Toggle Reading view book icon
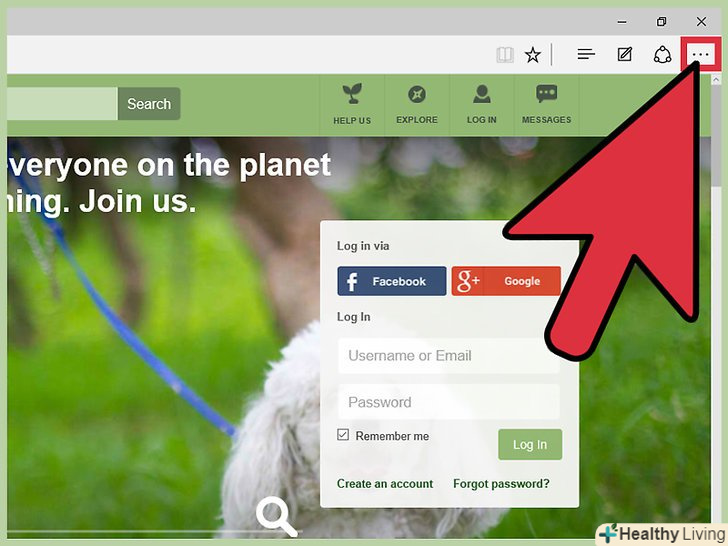This screenshot has height=546, width=728. tap(505, 55)
